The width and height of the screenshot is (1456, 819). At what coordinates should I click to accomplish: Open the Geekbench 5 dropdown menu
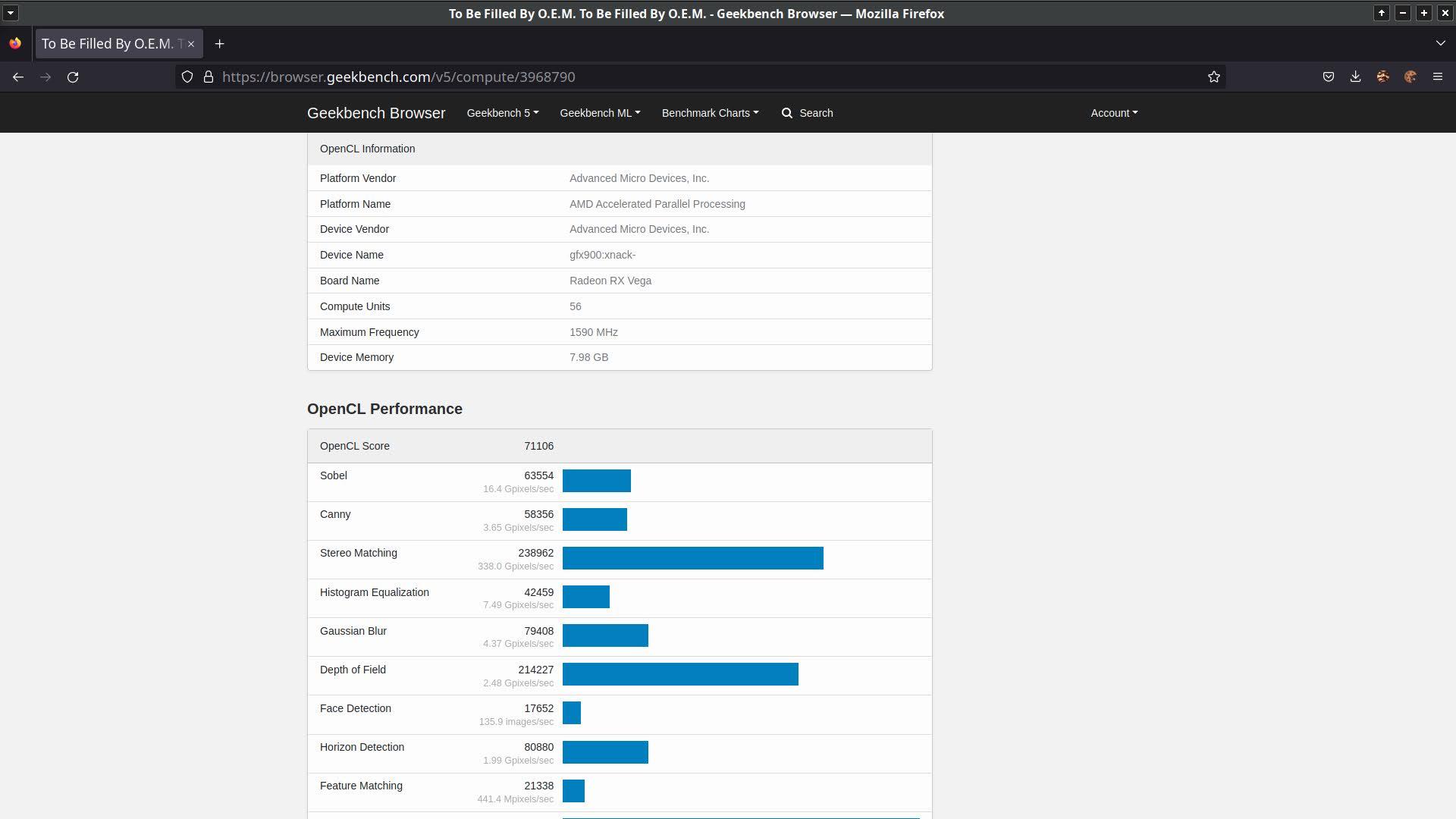coord(503,113)
